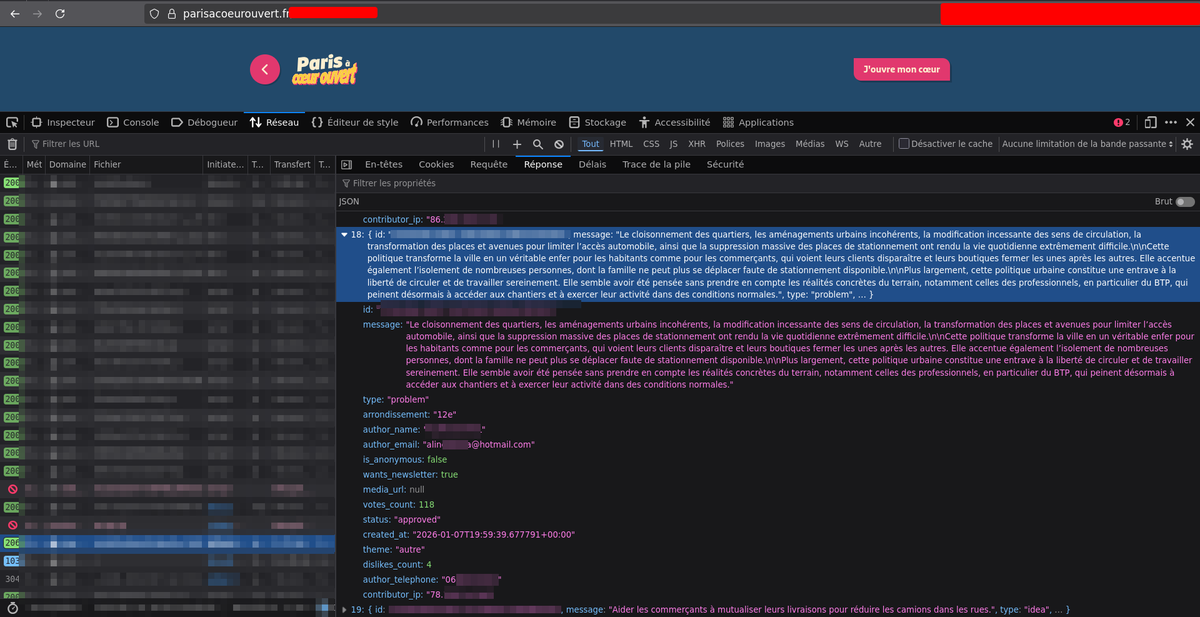
Task: Select arrondissement "12e" value
Action: (x=444, y=414)
